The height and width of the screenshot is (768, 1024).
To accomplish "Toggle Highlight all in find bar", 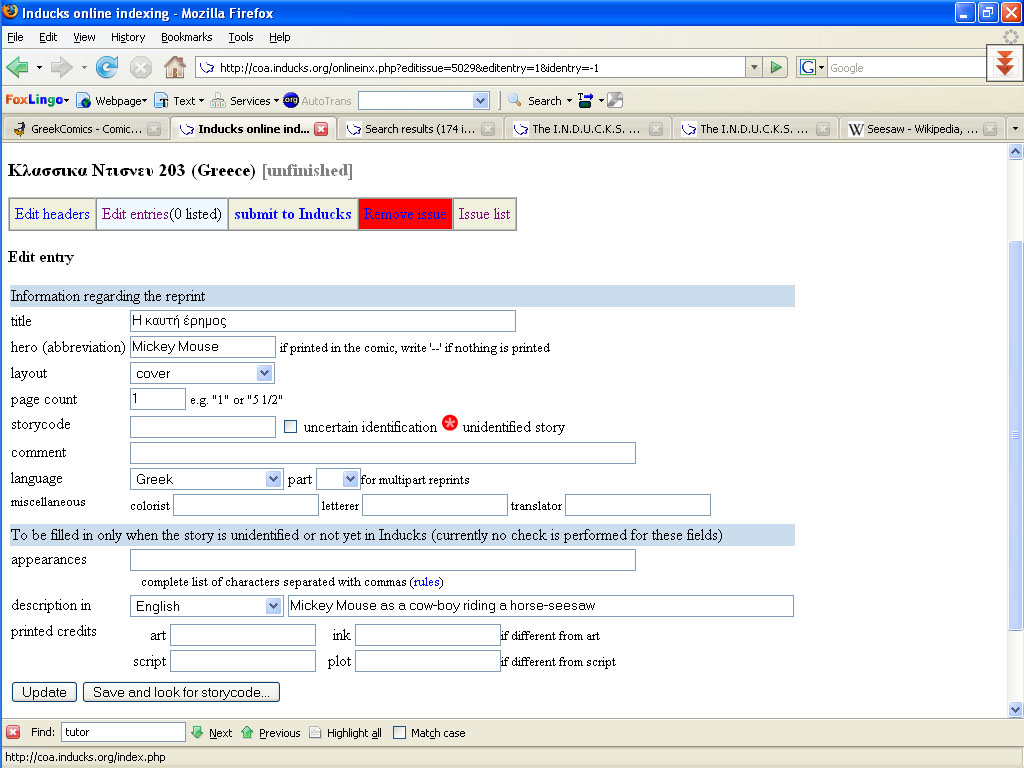I will (345, 733).
